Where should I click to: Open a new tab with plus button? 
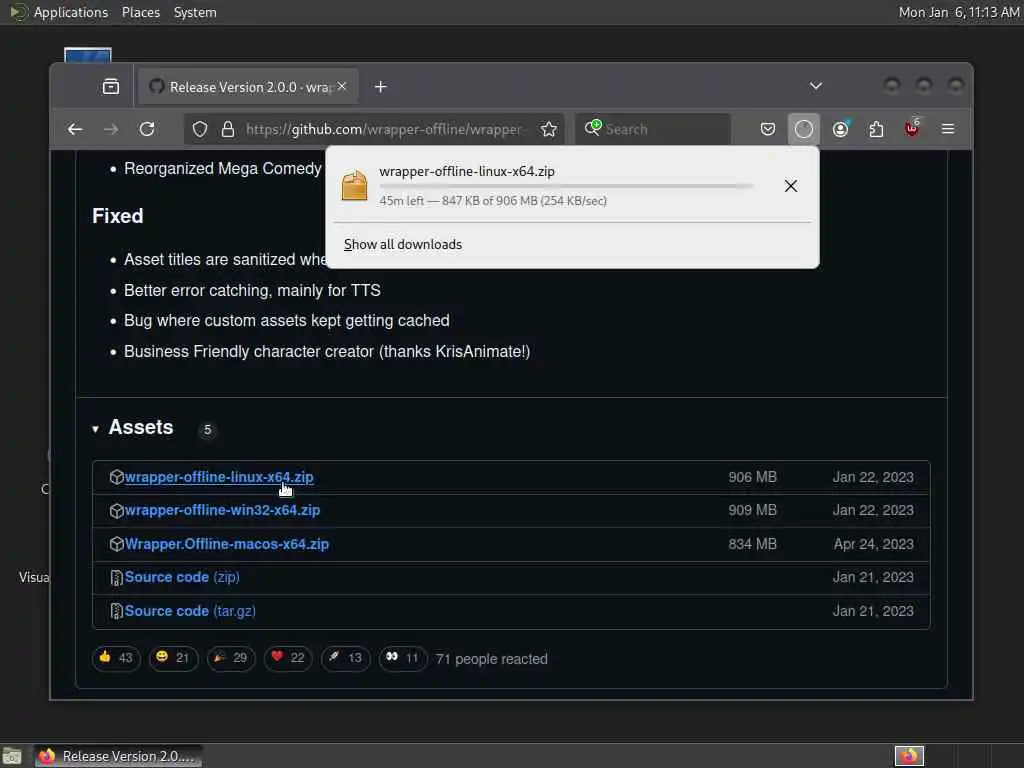click(x=381, y=87)
